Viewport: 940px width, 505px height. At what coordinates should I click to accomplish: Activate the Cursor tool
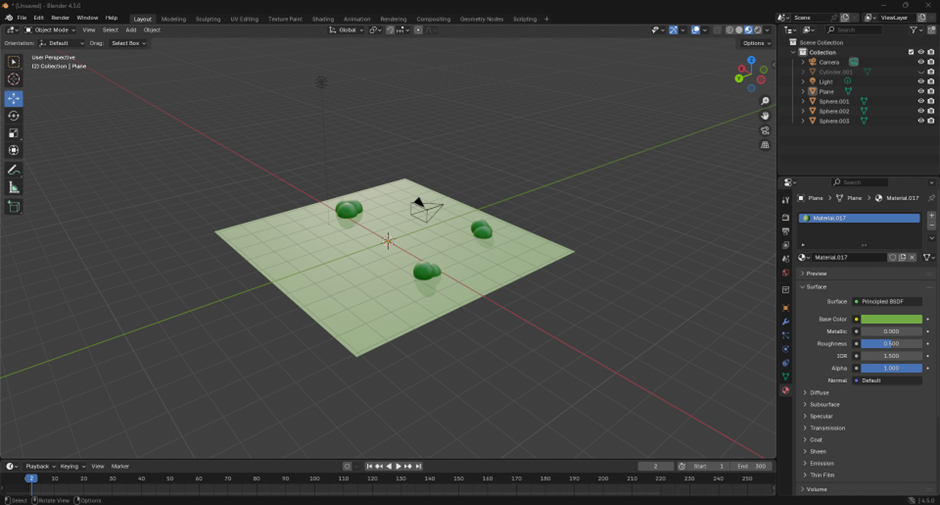[14, 79]
